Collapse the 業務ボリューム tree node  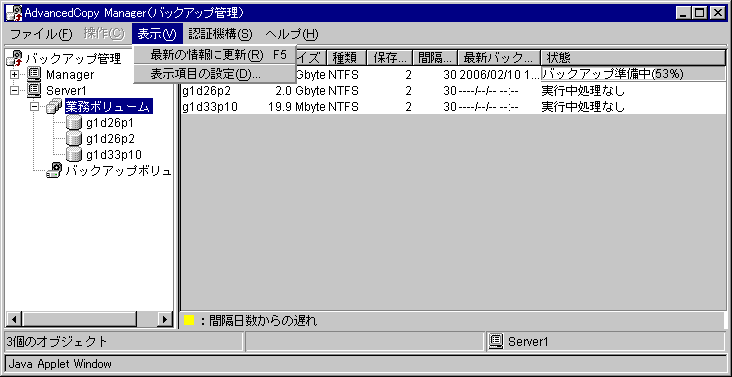coord(35,107)
